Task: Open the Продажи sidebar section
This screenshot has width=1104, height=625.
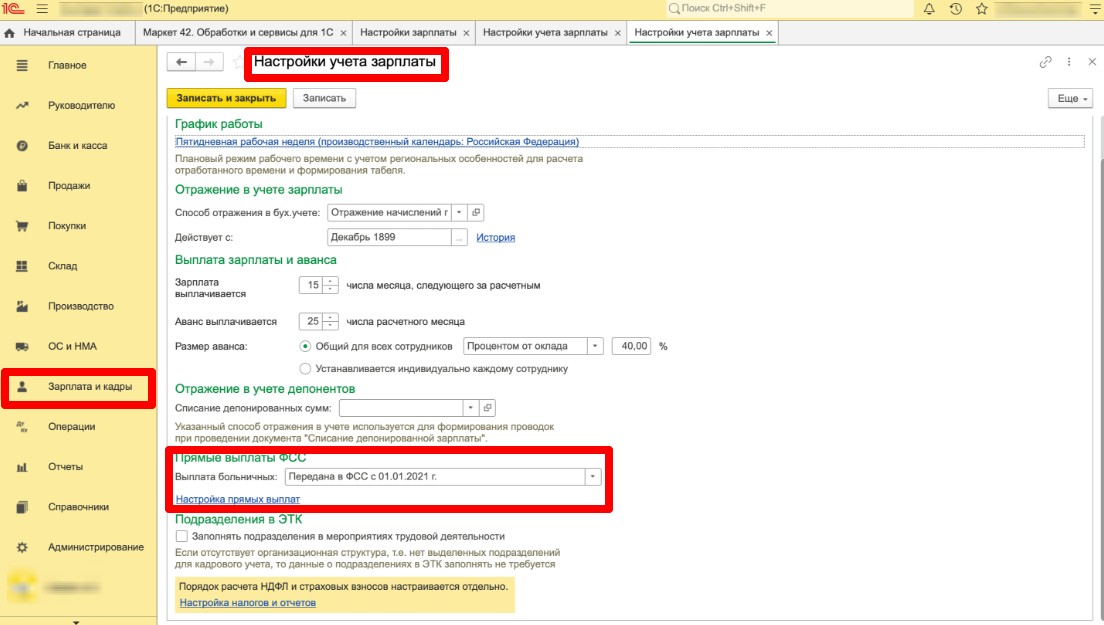Action: [68, 186]
